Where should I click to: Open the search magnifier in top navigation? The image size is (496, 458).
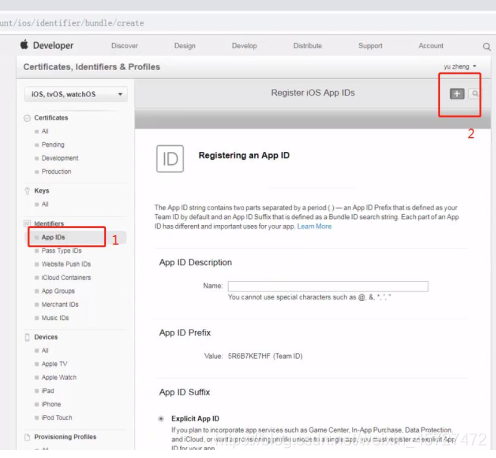click(x=487, y=47)
